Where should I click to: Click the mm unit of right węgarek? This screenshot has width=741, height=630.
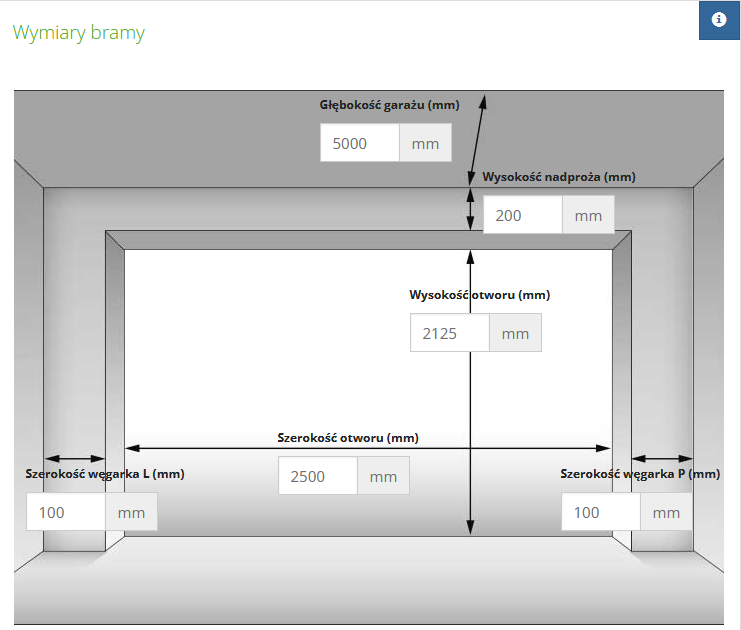click(666, 511)
